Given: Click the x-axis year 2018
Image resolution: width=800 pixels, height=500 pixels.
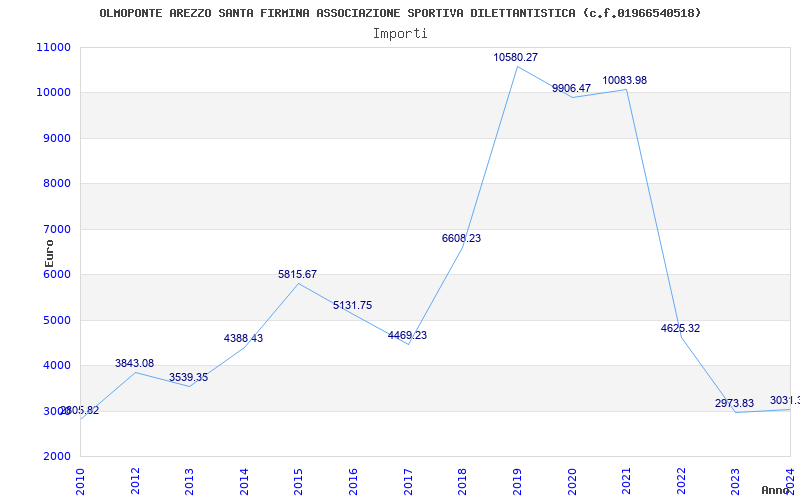Looking at the screenshot, I should point(462,482).
